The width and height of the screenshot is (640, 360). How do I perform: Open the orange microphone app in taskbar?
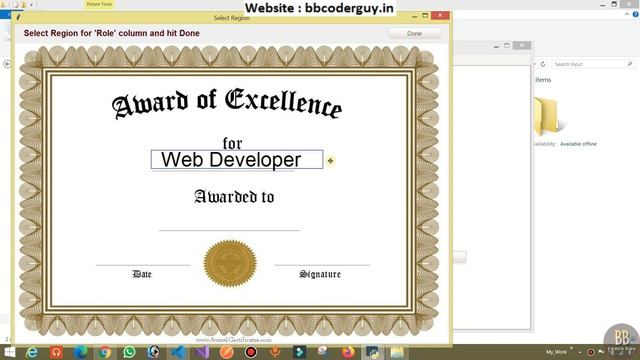point(276,352)
